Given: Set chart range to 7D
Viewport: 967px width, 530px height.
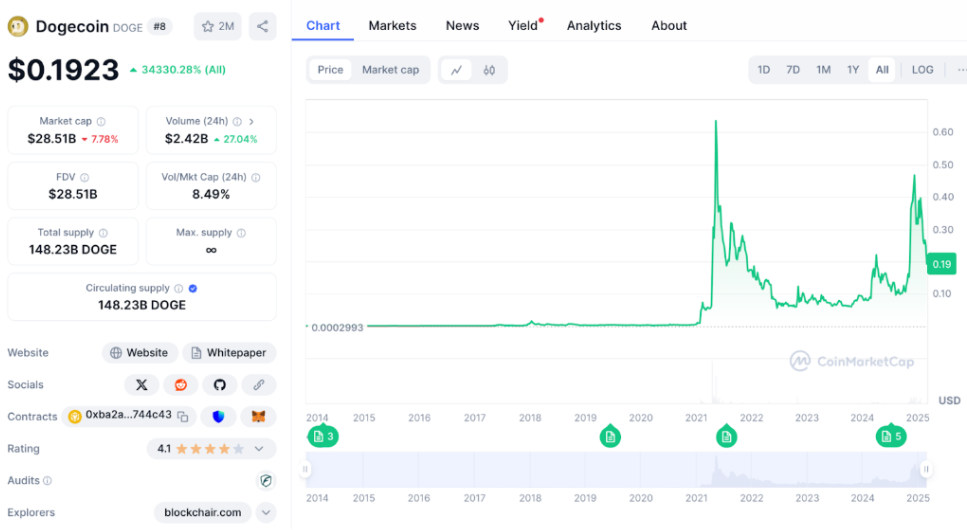Looking at the screenshot, I should [x=793, y=70].
